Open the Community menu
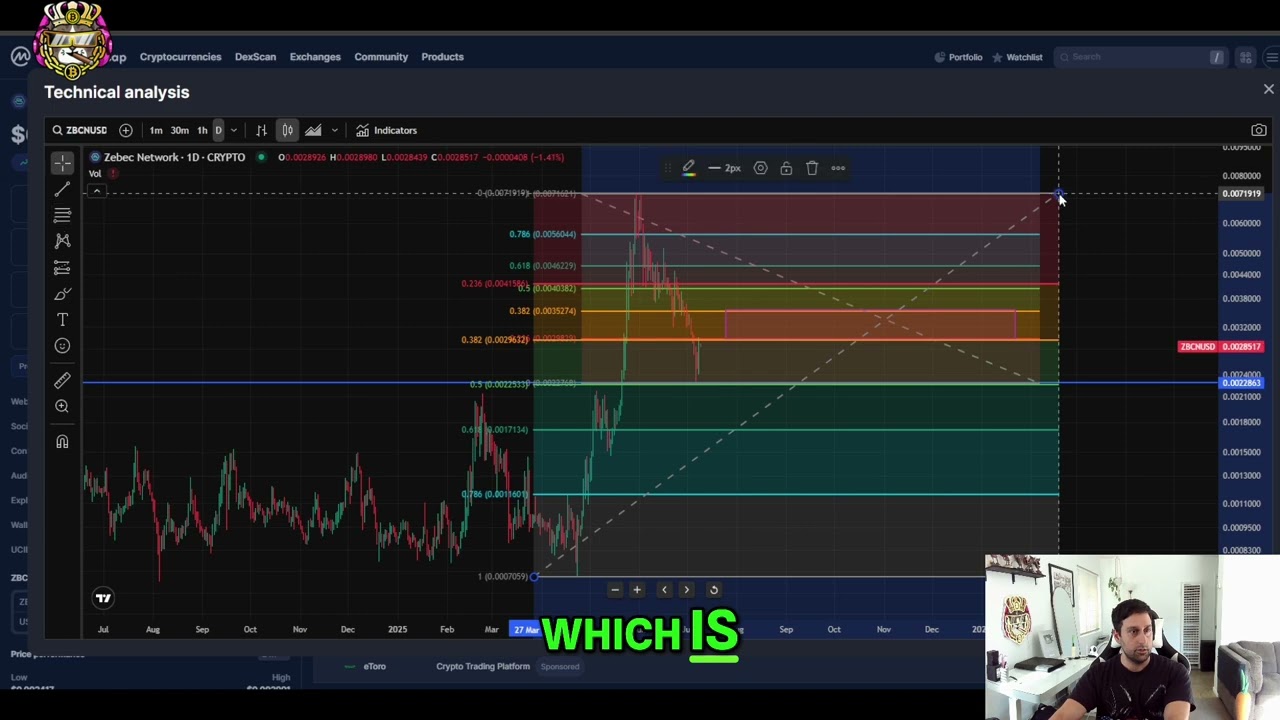The width and height of the screenshot is (1280, 720). [x=381, y=57]
